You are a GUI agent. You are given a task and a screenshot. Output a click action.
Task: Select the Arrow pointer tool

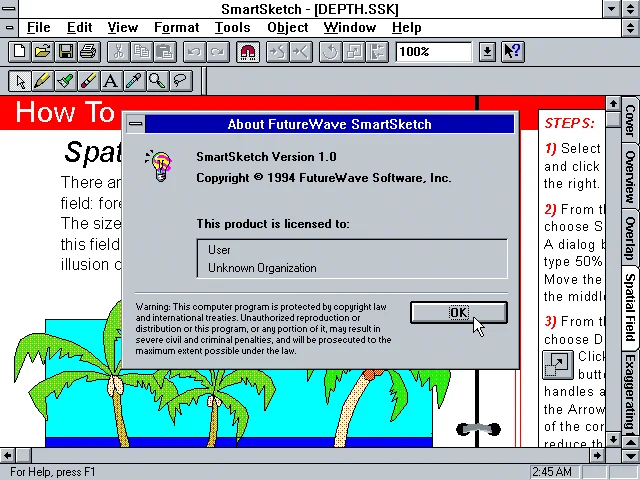pos(20,81)
